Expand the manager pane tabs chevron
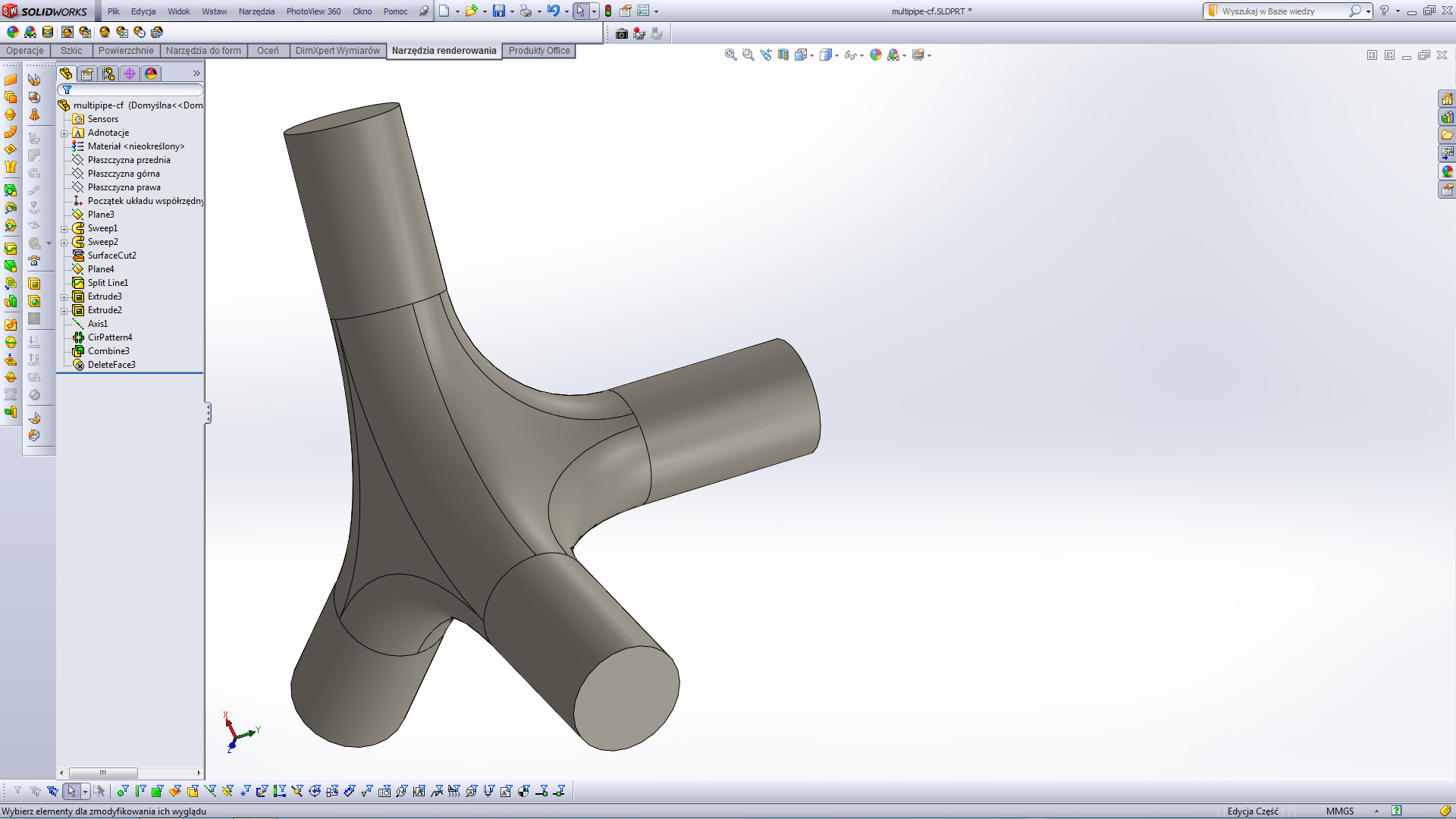 pos(196,74)
